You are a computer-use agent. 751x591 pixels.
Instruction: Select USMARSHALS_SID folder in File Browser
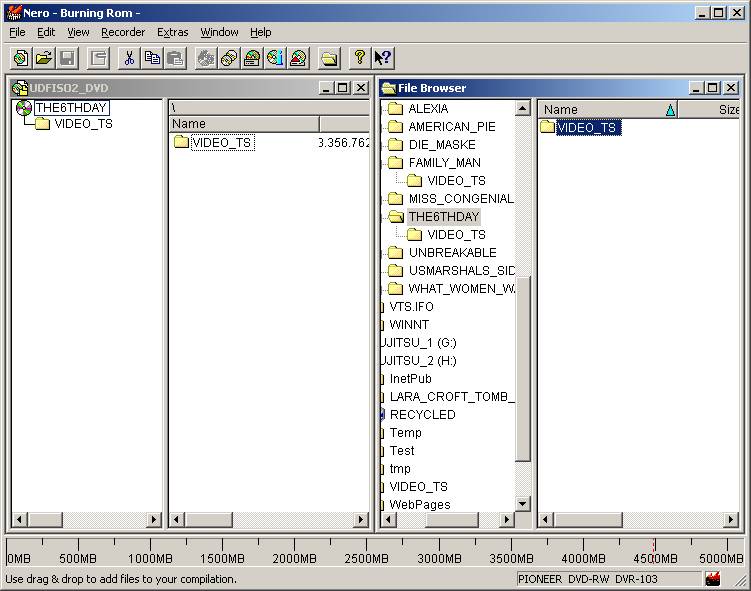tap(461, 271)
